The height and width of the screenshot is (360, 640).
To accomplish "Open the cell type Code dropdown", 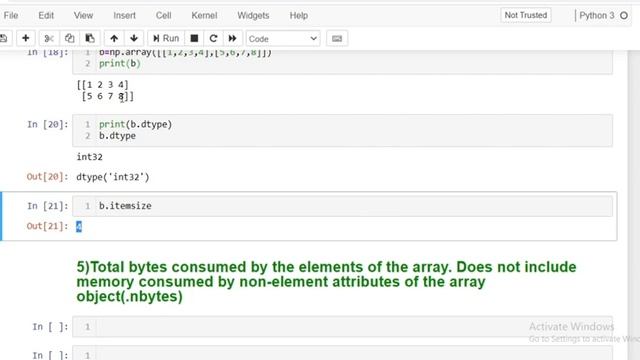I will point(283,39).
